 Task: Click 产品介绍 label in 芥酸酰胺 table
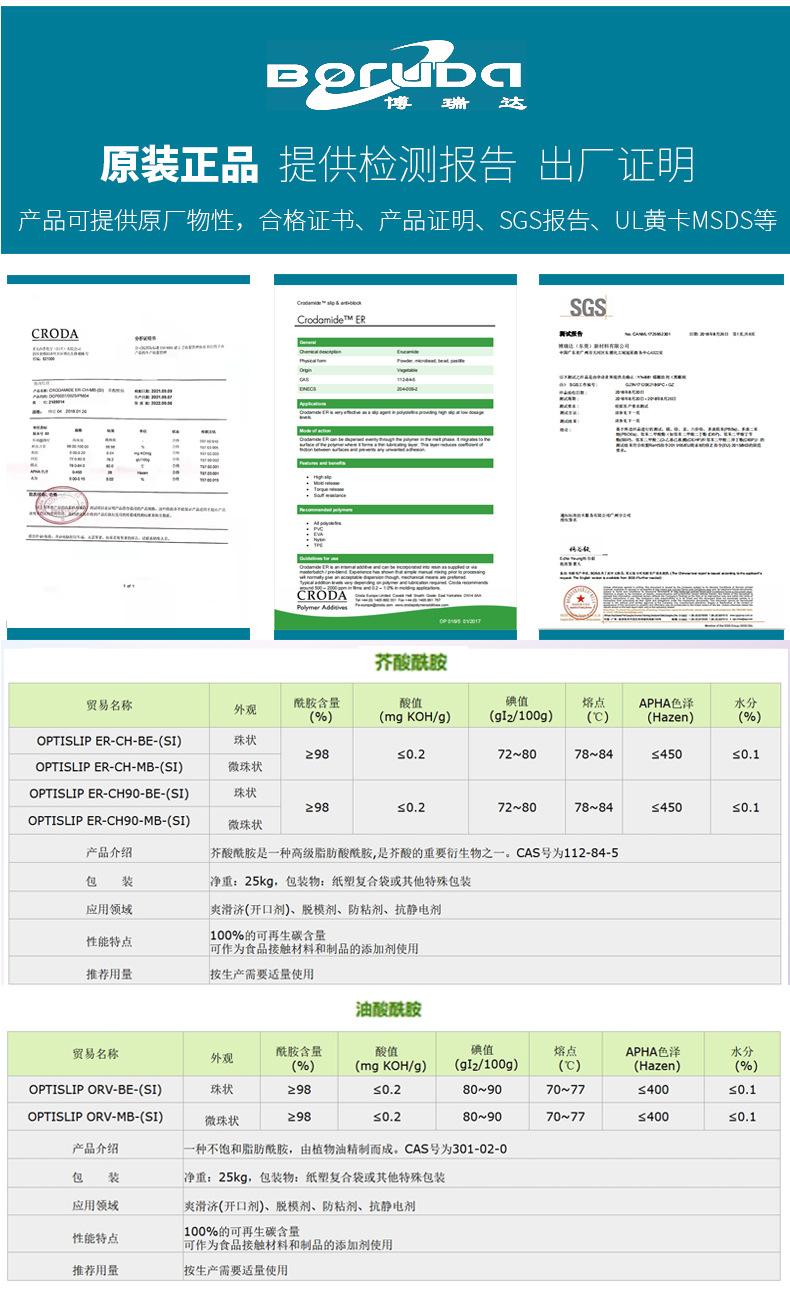(x=109, y=853)
